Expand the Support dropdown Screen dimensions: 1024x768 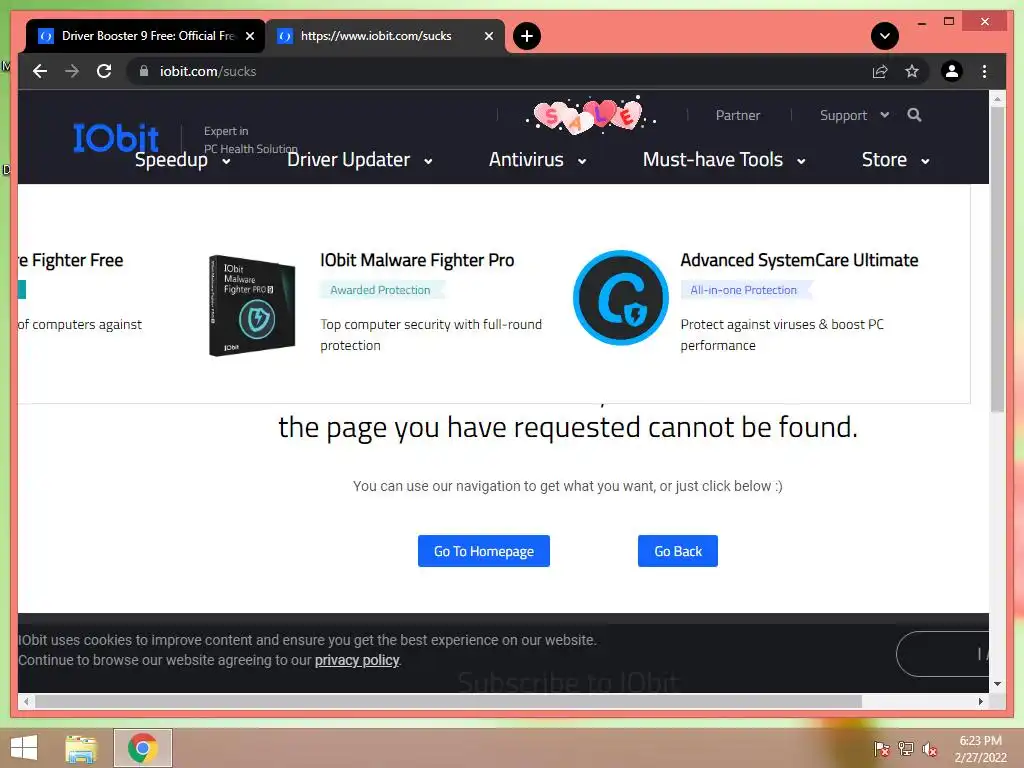pos(854,116)
